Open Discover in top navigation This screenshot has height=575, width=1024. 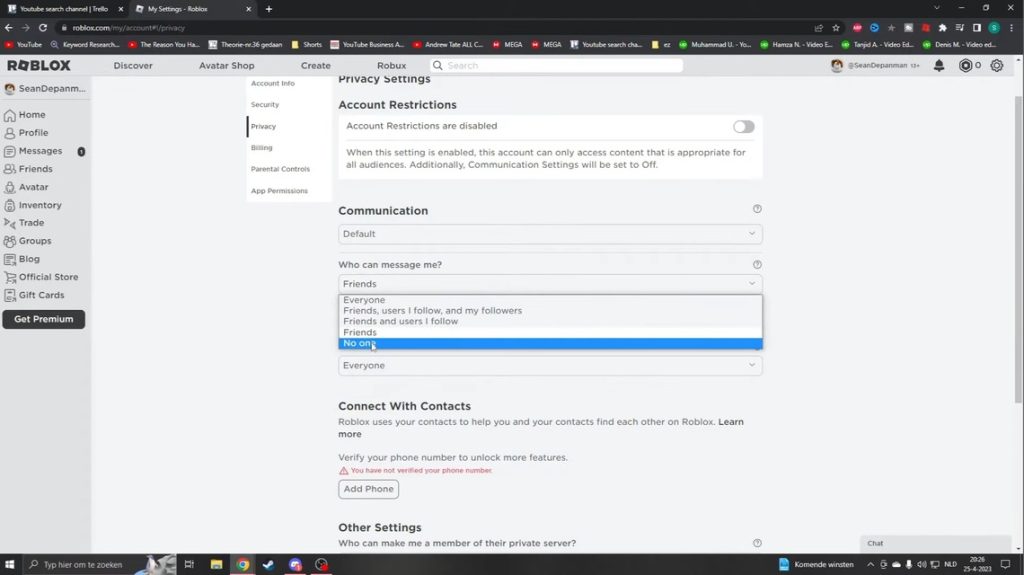133,65
